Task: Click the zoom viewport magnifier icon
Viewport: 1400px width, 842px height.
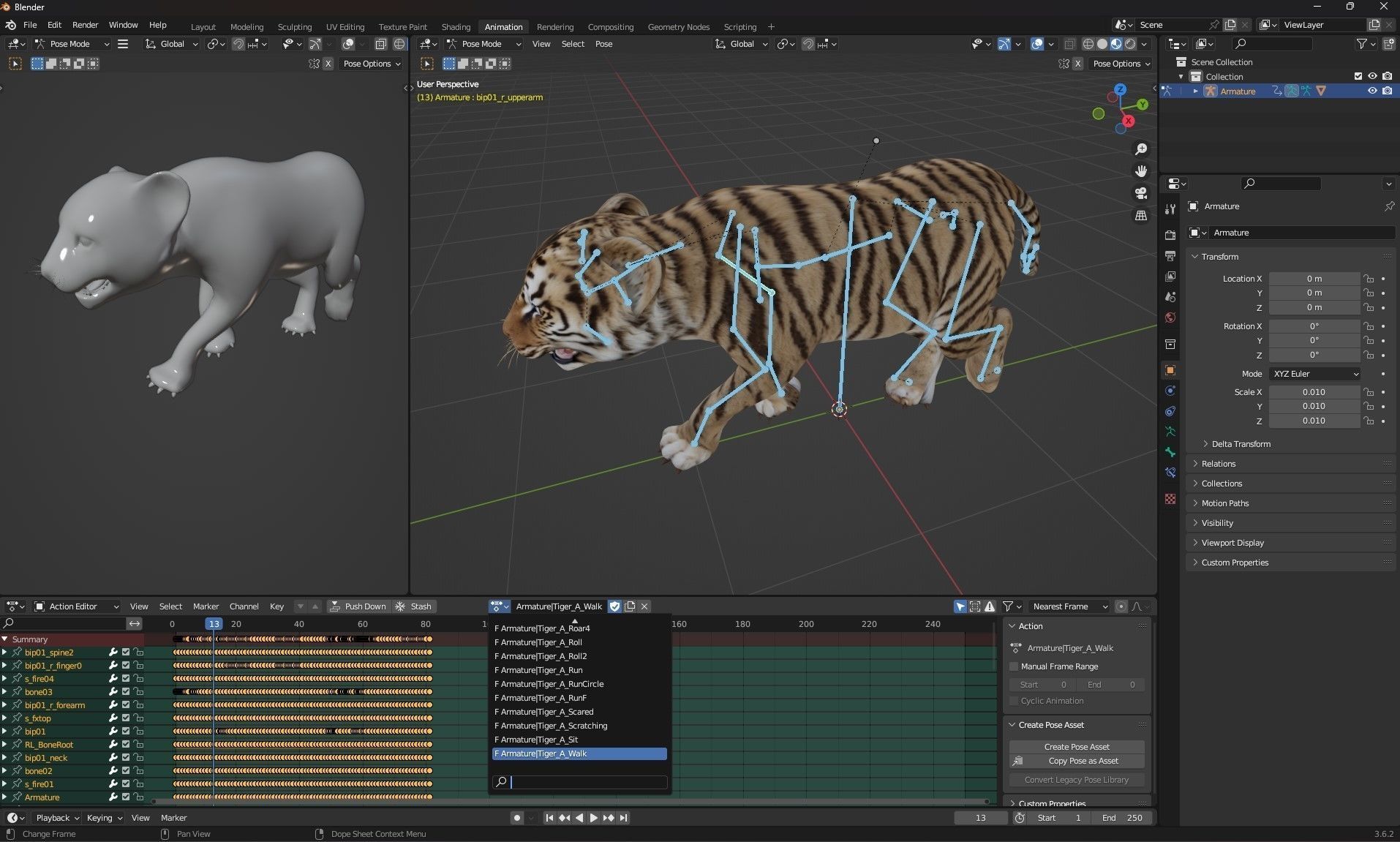Action: click(1141, 149)
